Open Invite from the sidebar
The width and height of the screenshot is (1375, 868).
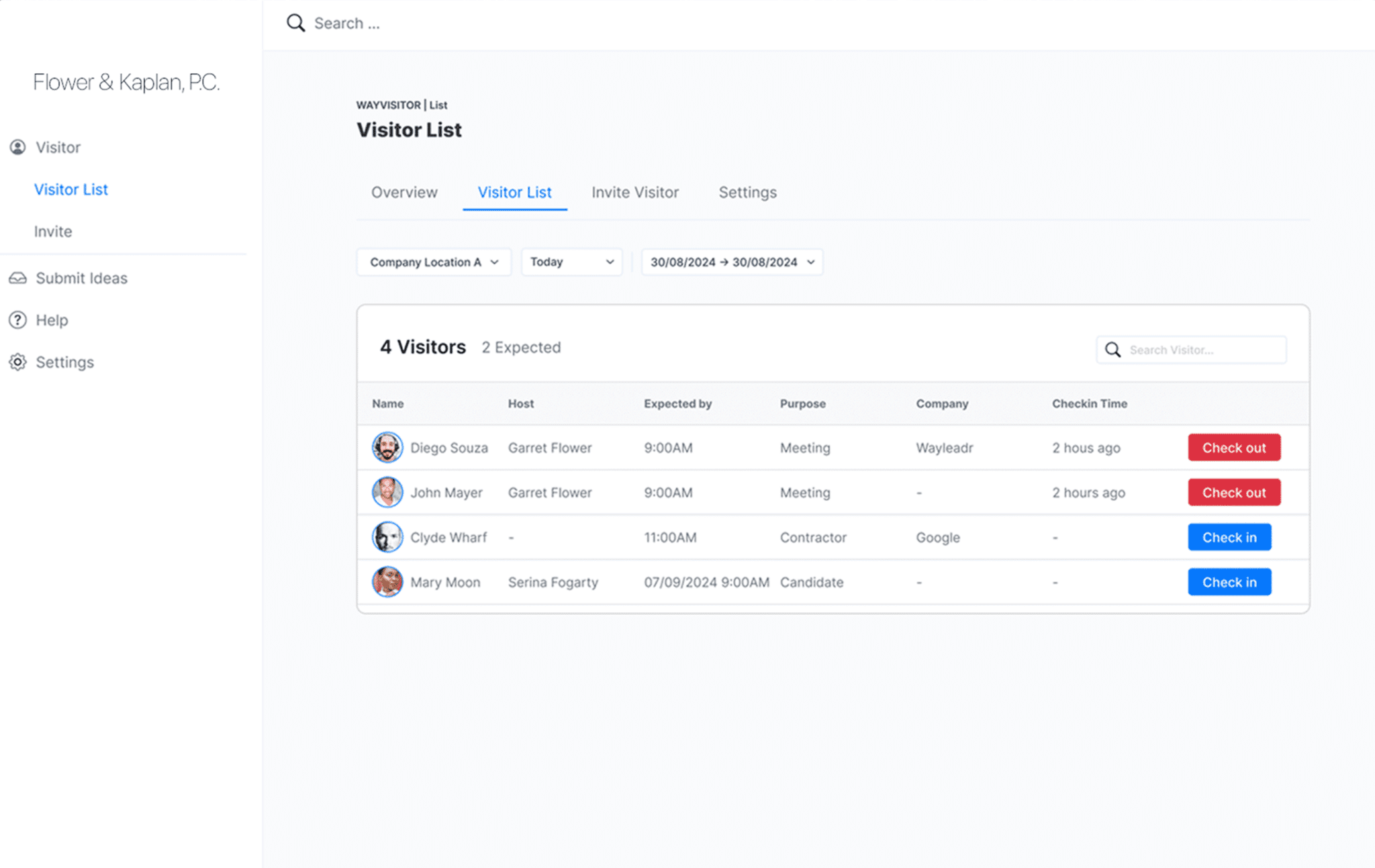point(52,231)
